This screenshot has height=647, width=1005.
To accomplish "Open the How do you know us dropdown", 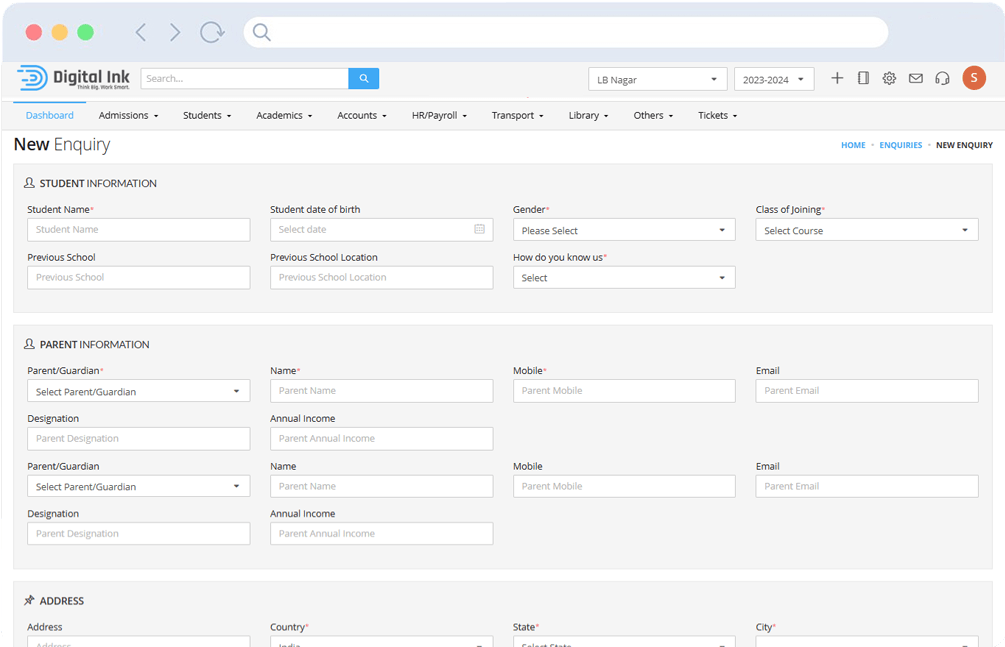I will click(x=624, y=278).
